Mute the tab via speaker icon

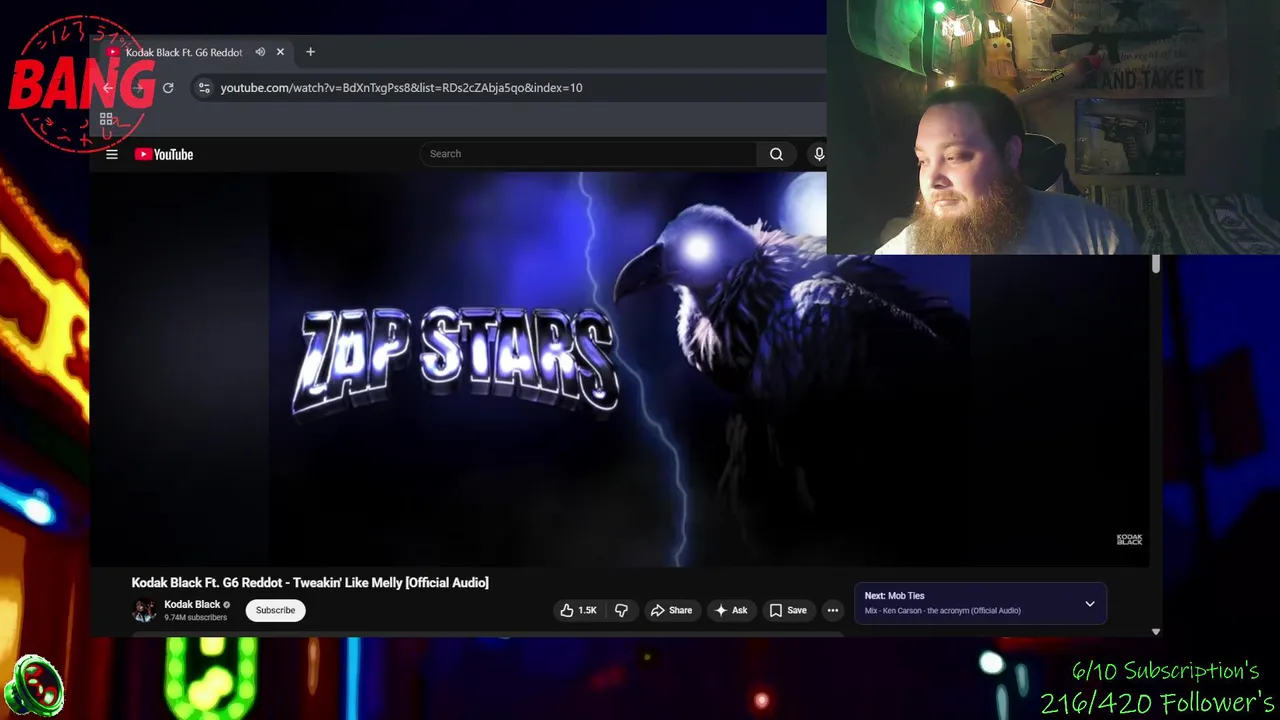click(x=260, y=52)
